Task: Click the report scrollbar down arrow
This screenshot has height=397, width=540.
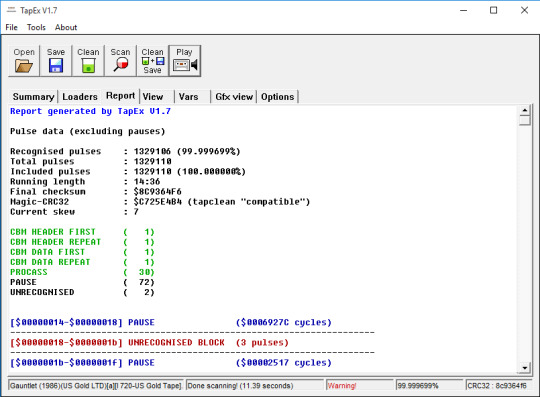Action: click(x=525, y=368)
